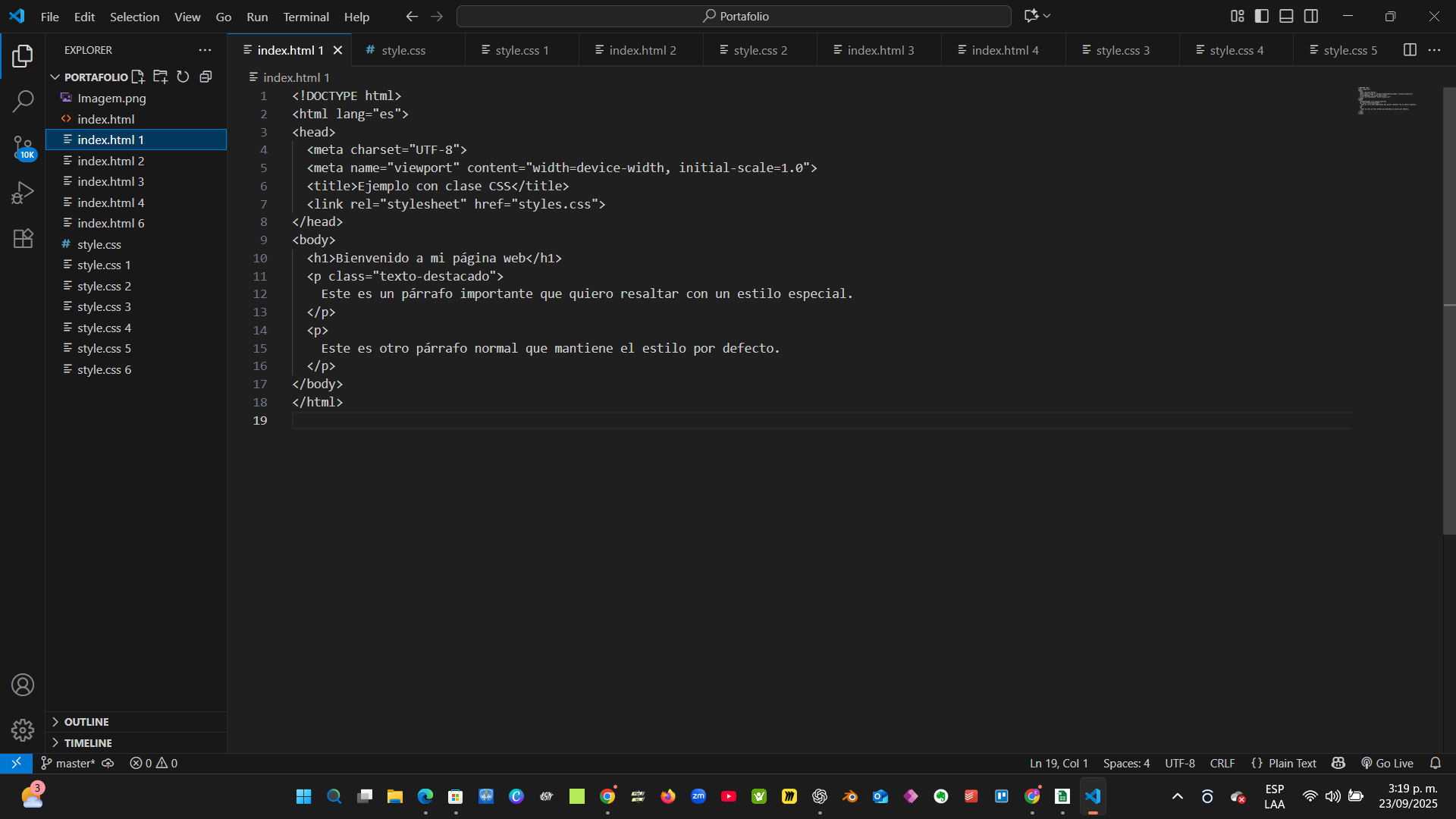Screen dimensions: 1456x819
Task: Go to line via Ln 19, Col 1
Action: click(1059, 763)
